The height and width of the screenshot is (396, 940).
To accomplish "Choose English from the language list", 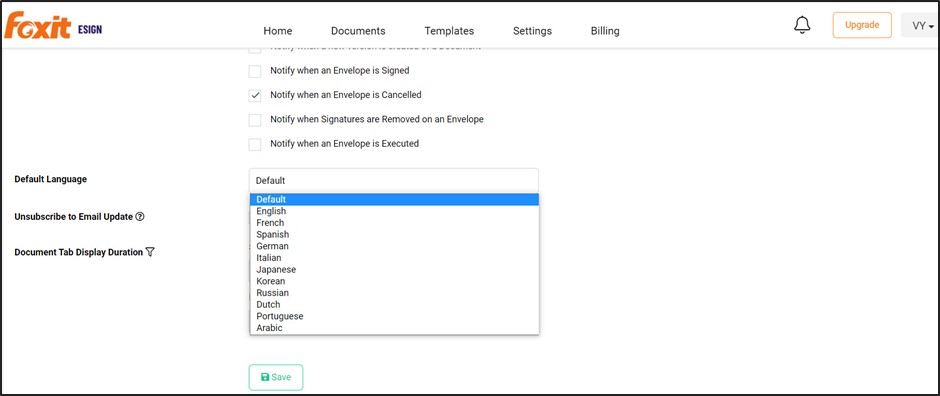I will click(x=394, y=211).
